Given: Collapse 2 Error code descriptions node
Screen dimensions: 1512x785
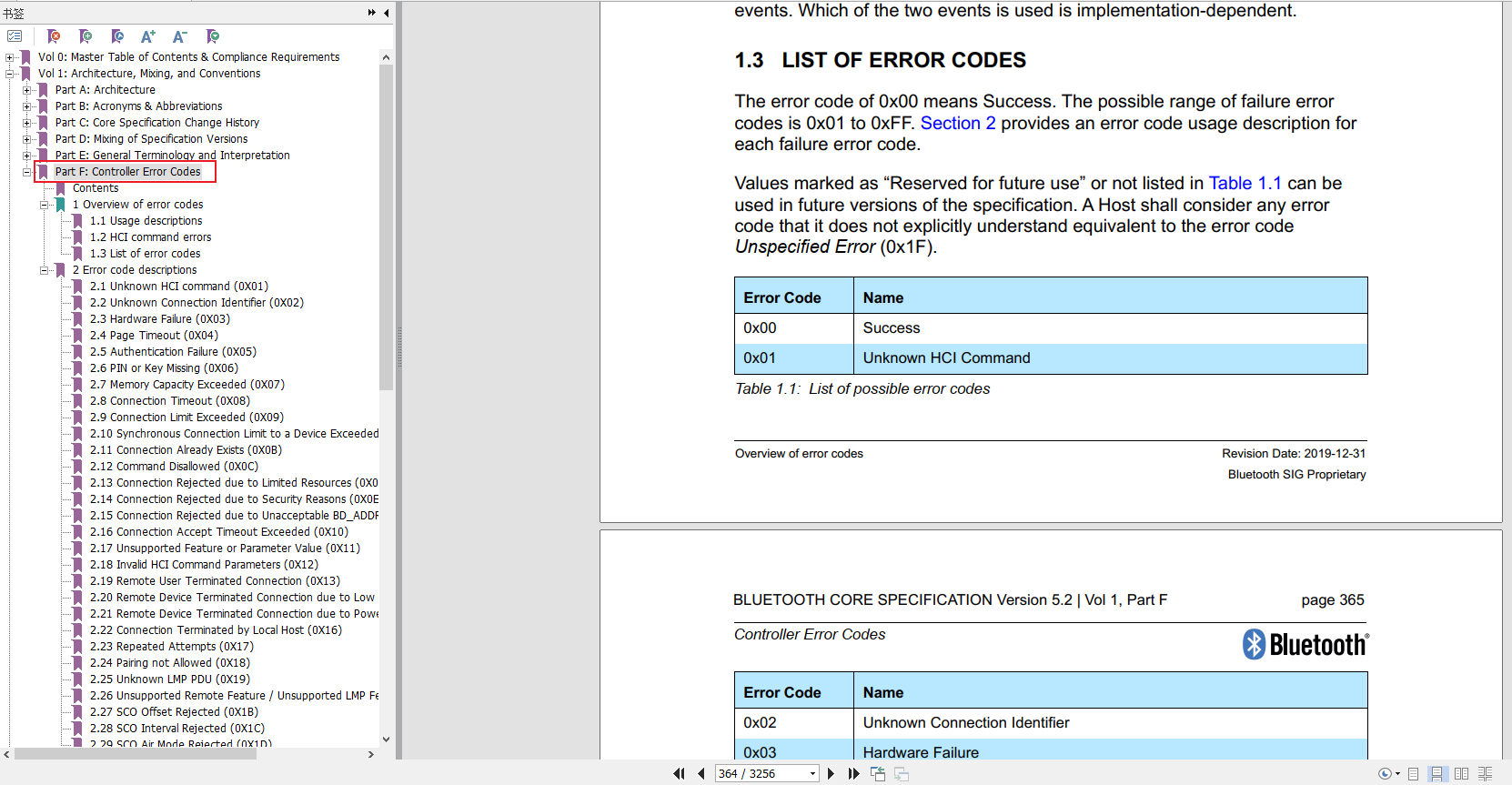Looking at the screenshot, I should point(45,270).
